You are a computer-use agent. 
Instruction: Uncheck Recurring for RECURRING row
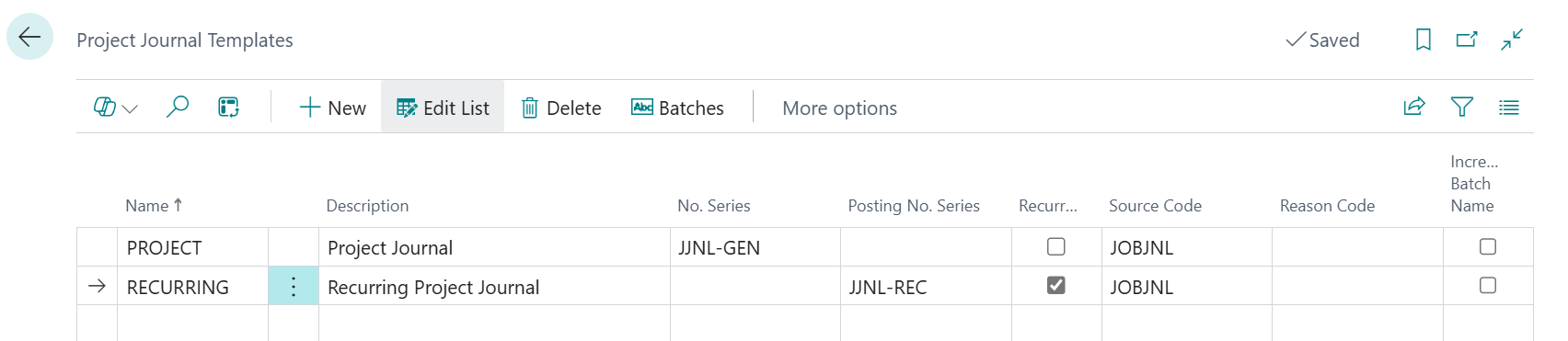(1056, 285)
